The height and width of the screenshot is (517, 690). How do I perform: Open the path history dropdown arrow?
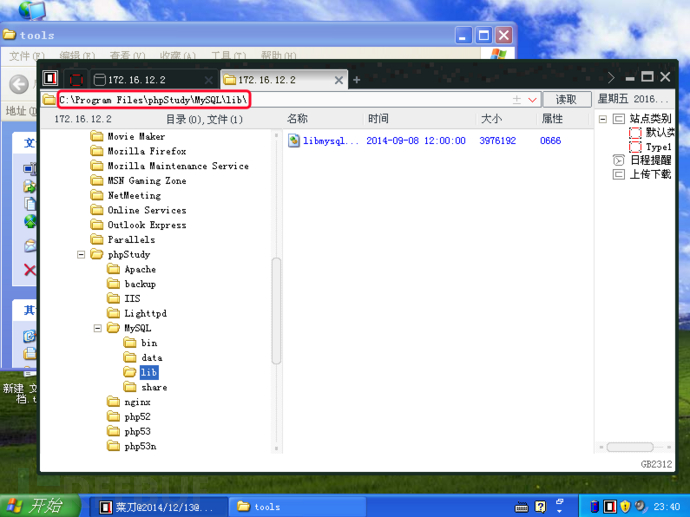532,100
